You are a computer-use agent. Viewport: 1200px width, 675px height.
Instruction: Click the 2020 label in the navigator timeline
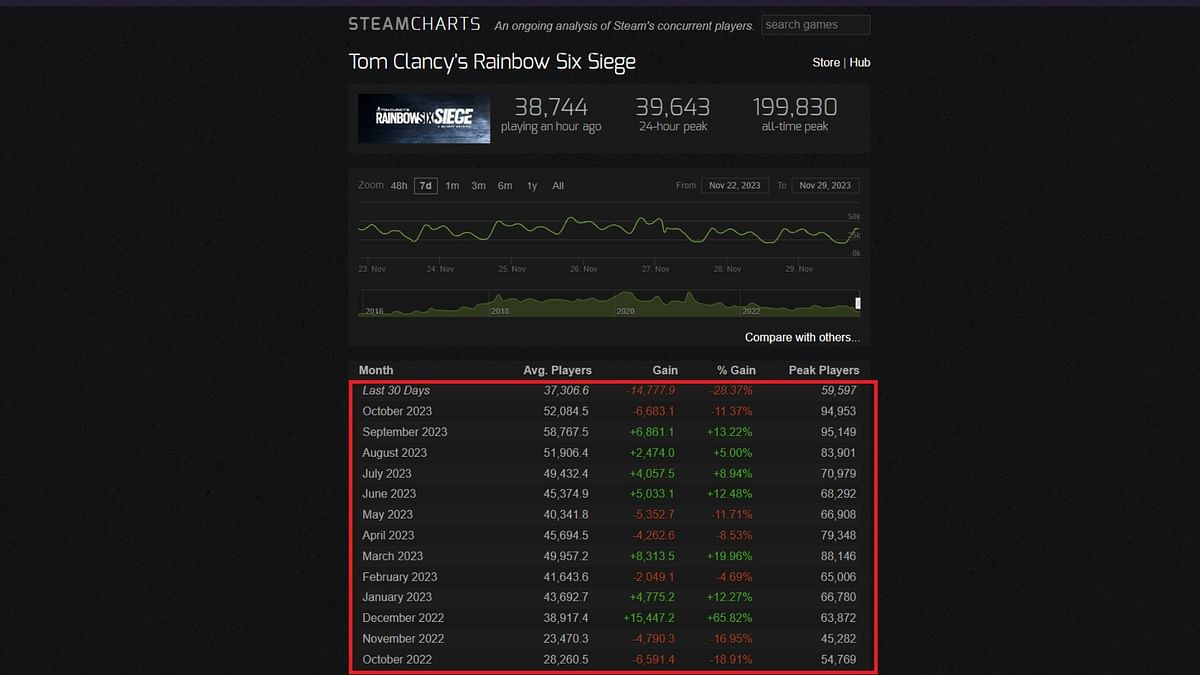click(x=625, y=311)
